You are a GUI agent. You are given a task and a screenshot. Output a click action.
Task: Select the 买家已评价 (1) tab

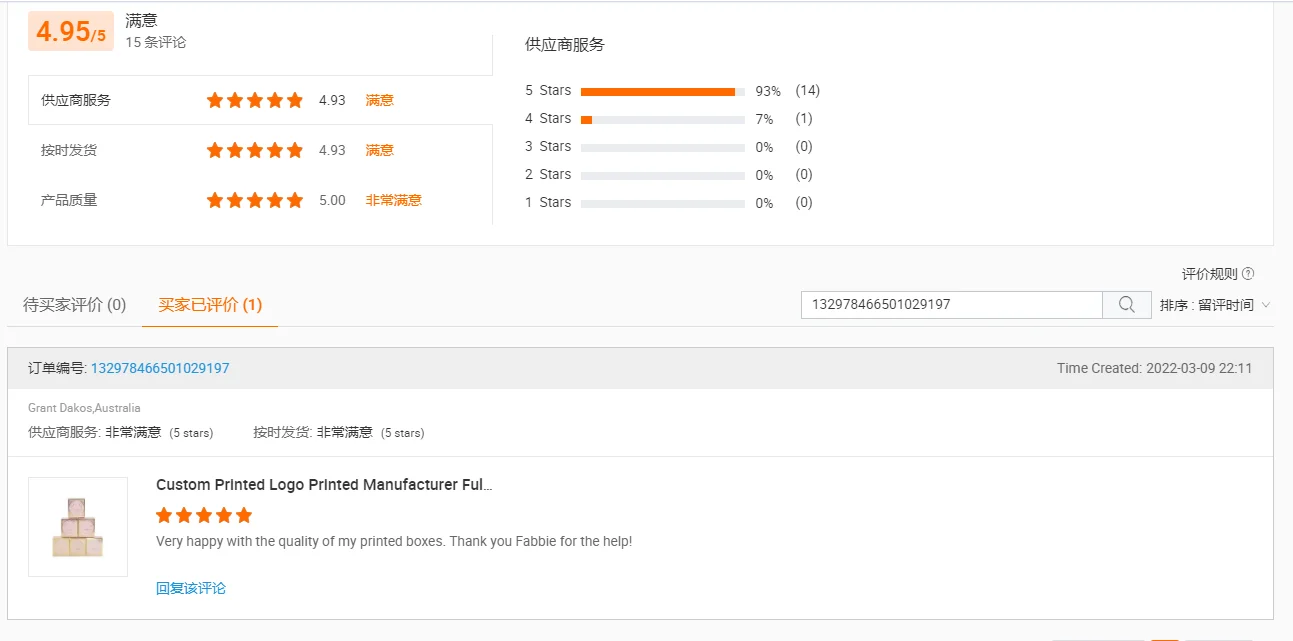[210, 305]
